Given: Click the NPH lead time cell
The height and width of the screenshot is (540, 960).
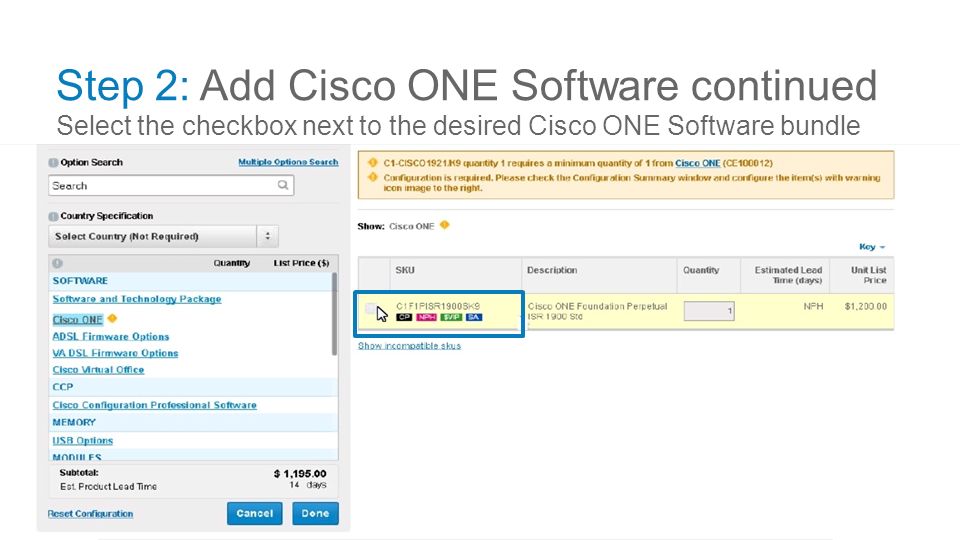Looking at the screenshot, I should click(x=813, y=306).
